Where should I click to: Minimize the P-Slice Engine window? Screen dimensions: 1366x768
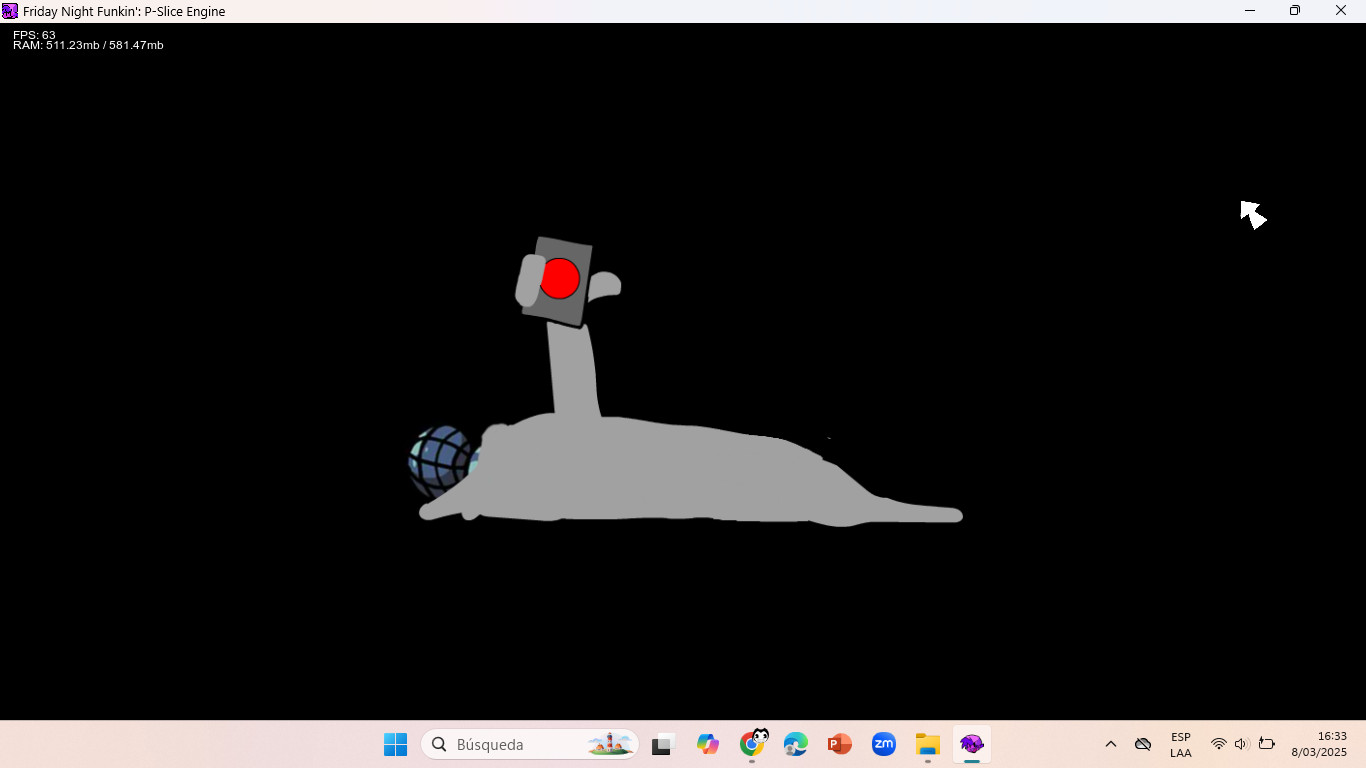pos(1249,11)
